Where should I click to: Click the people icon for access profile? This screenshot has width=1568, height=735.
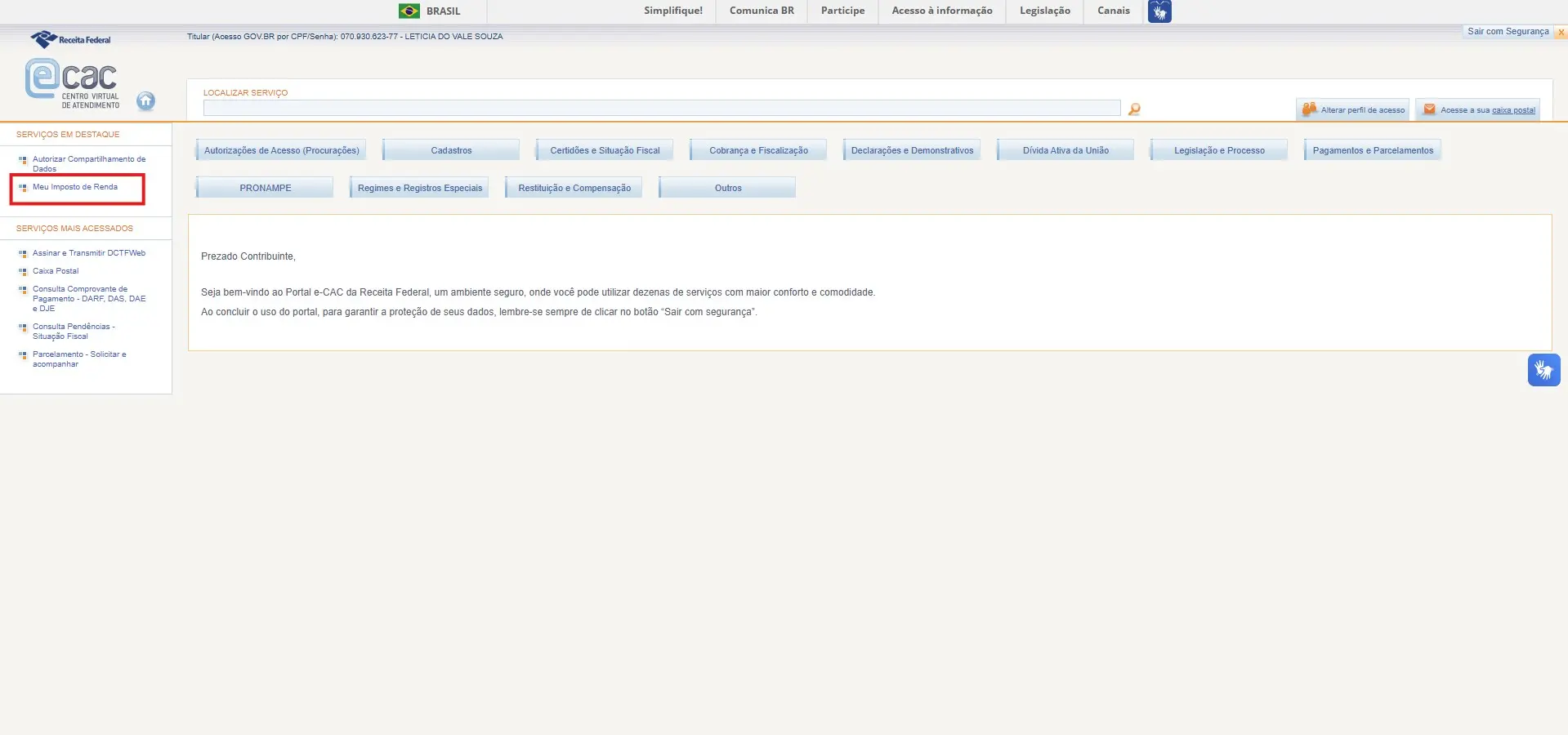coord(1311,109)
